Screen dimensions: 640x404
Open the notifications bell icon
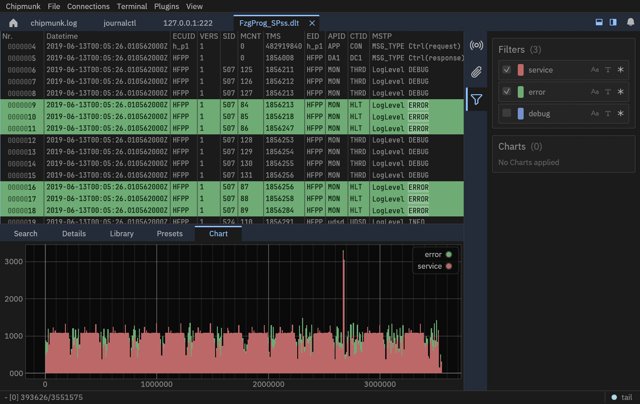(631, 22)
